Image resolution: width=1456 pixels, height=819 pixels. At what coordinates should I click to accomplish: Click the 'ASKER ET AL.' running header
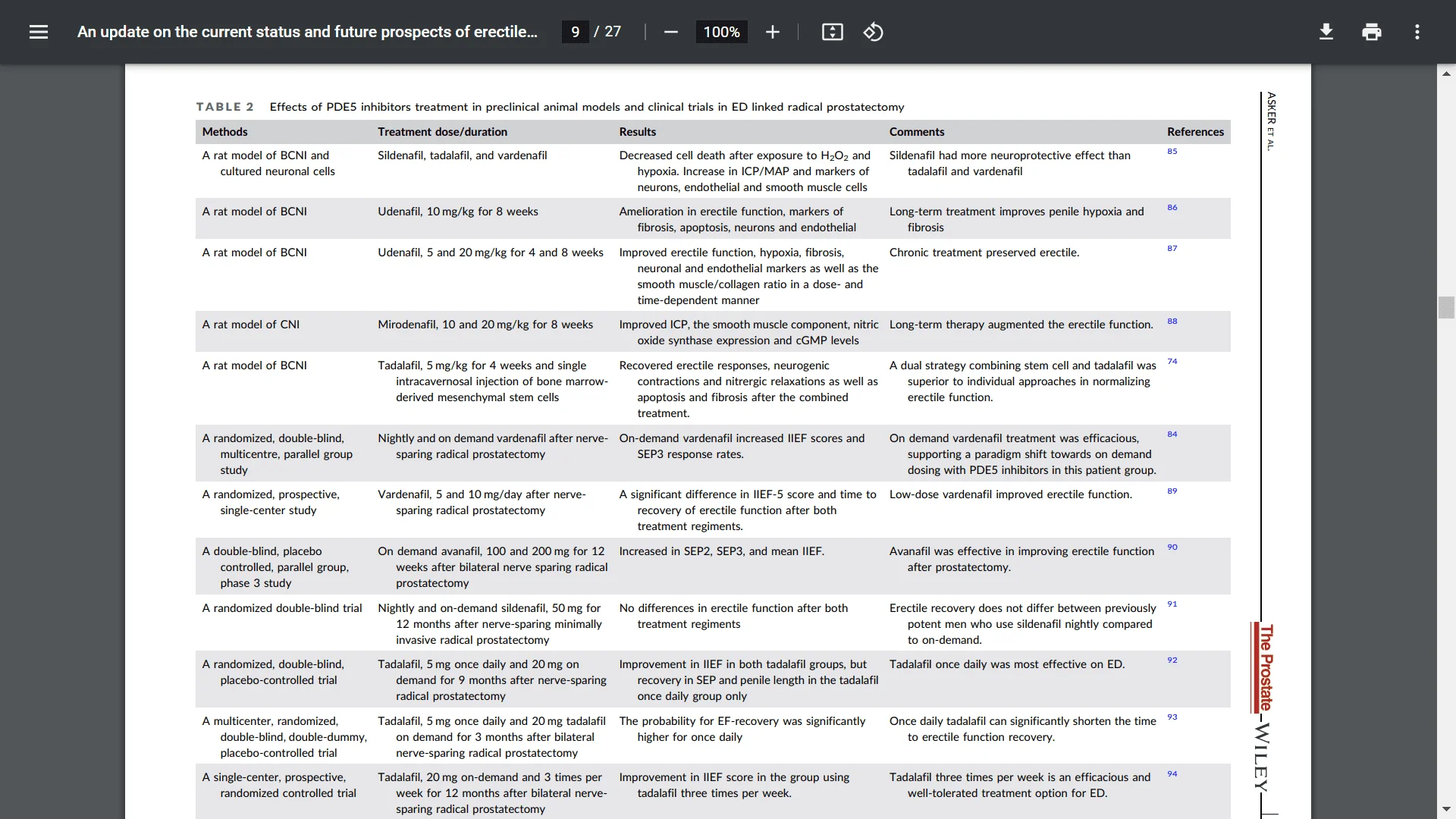(x=1271, y=121)
